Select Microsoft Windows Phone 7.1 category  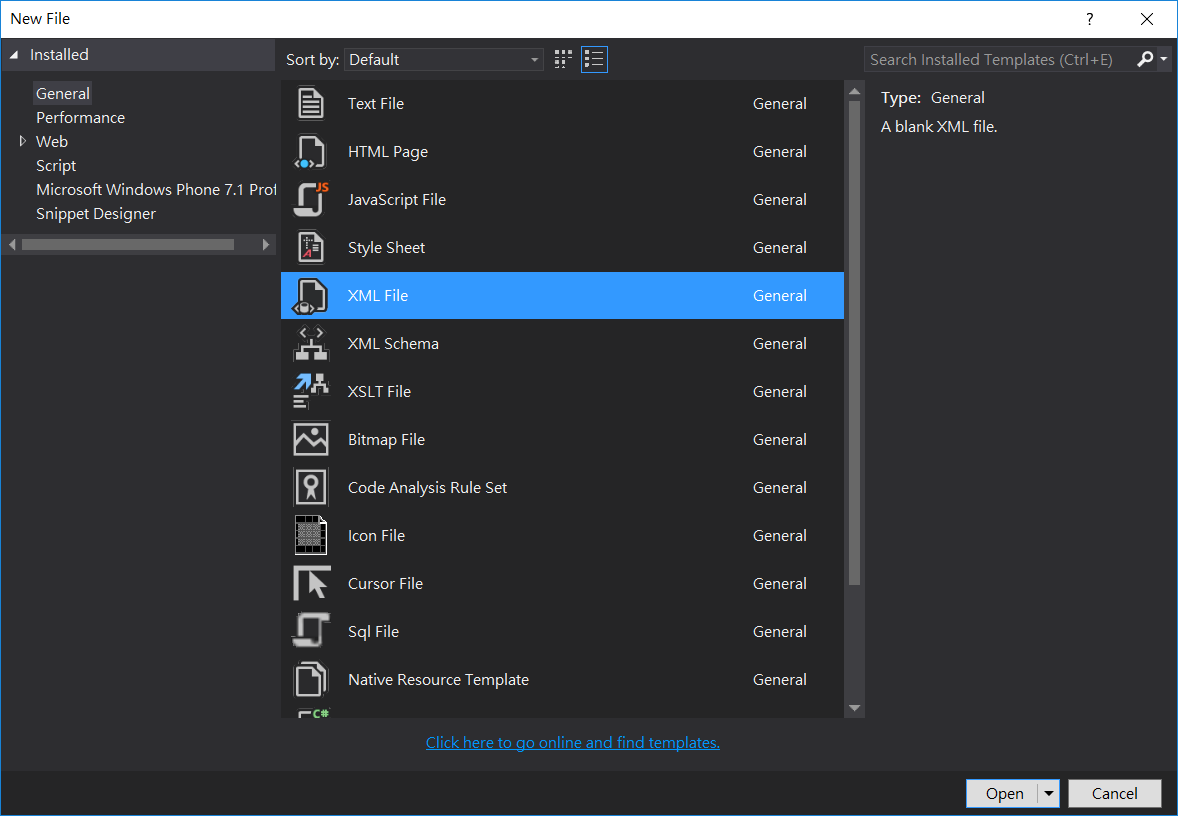tap(156, 189)
